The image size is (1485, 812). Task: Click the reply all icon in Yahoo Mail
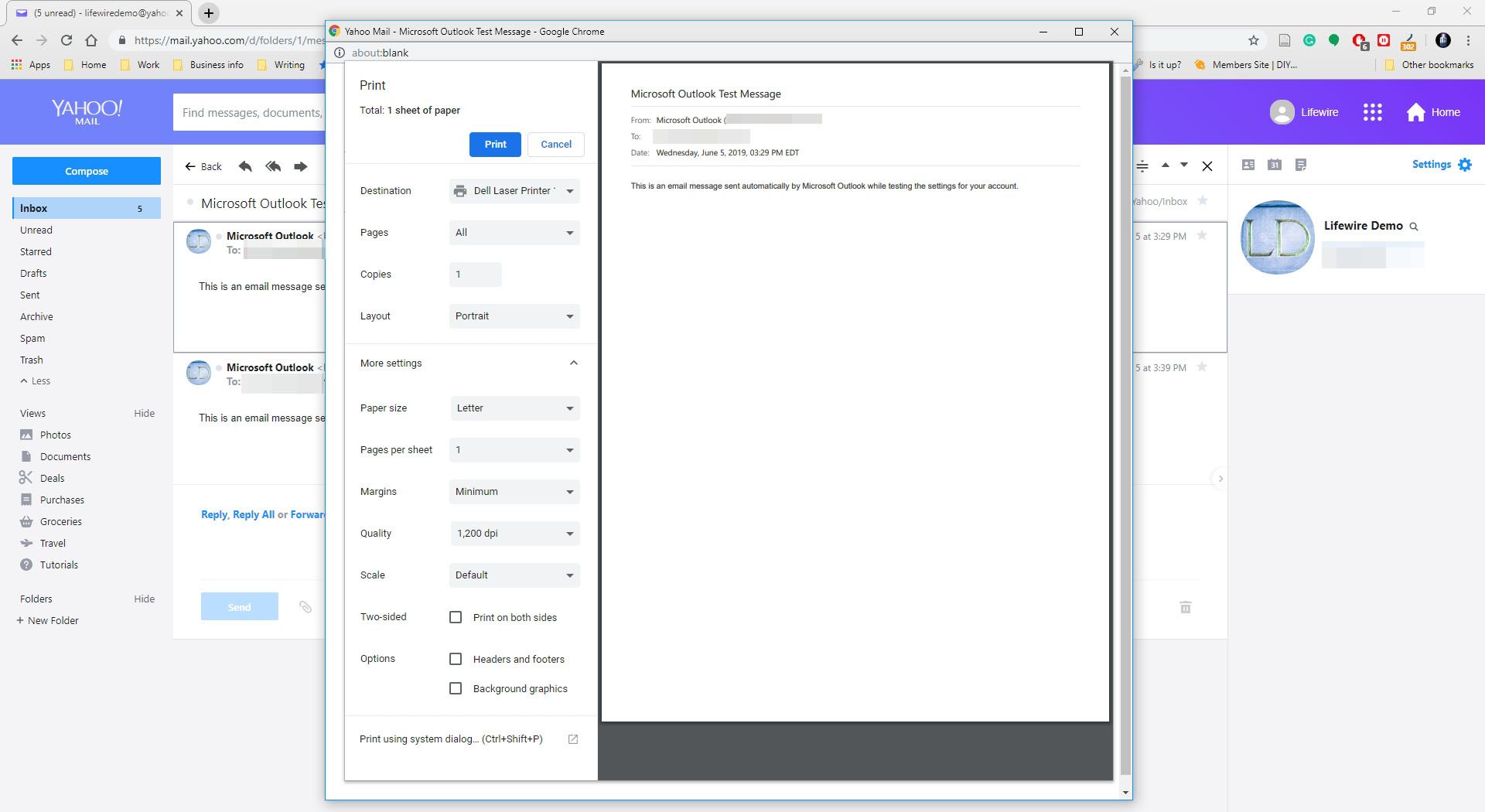[273, 166]
